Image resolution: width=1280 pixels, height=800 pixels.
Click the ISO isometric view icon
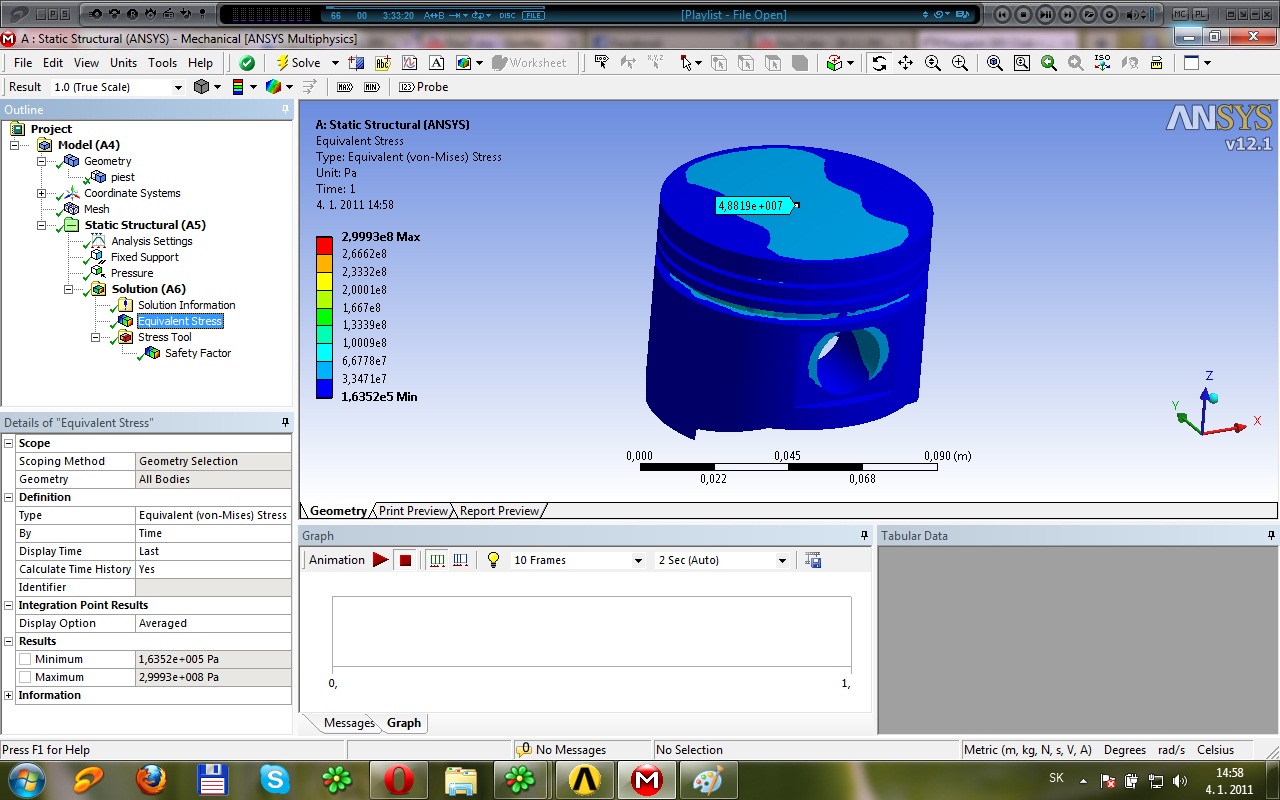[1102, 63]
